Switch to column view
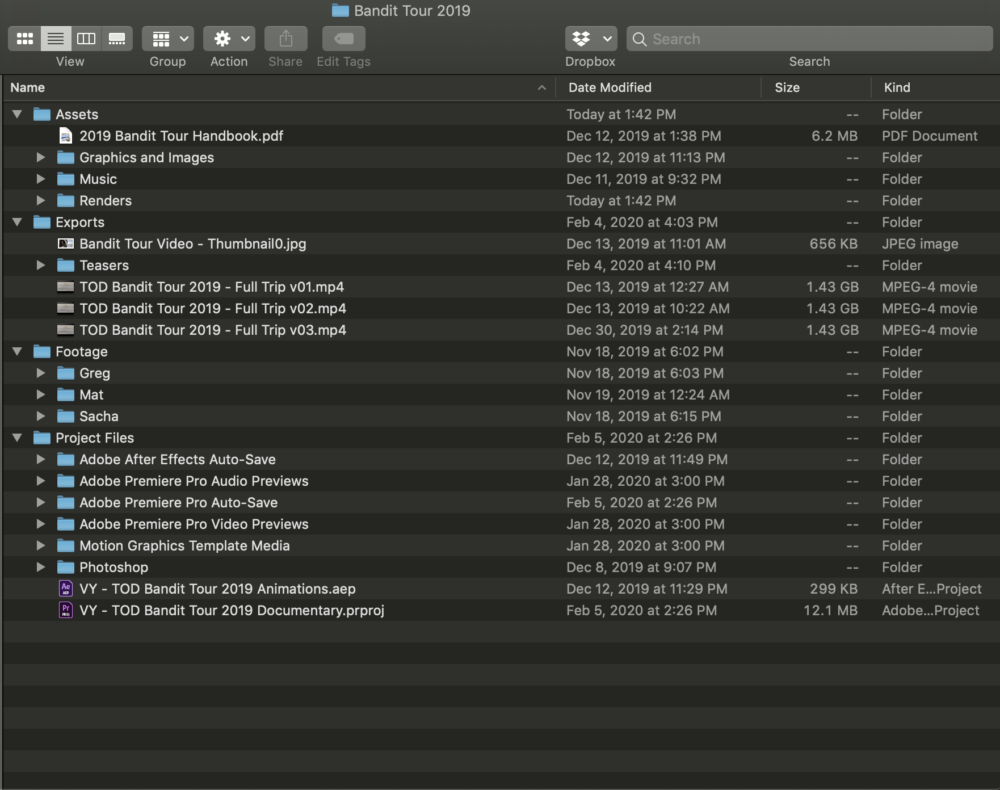 point(86,39)
